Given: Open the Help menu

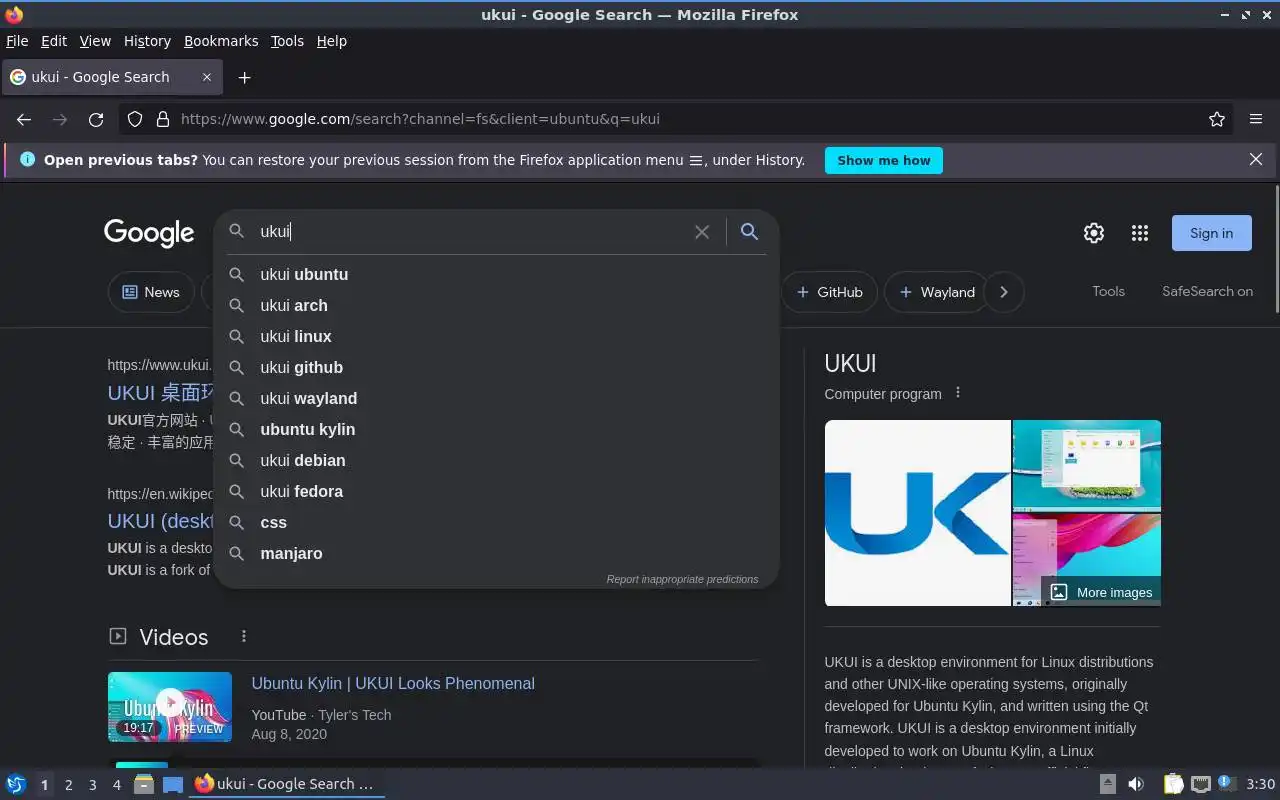Looking at the screenshot, I should pyautogui.click(x=331, y=41).
